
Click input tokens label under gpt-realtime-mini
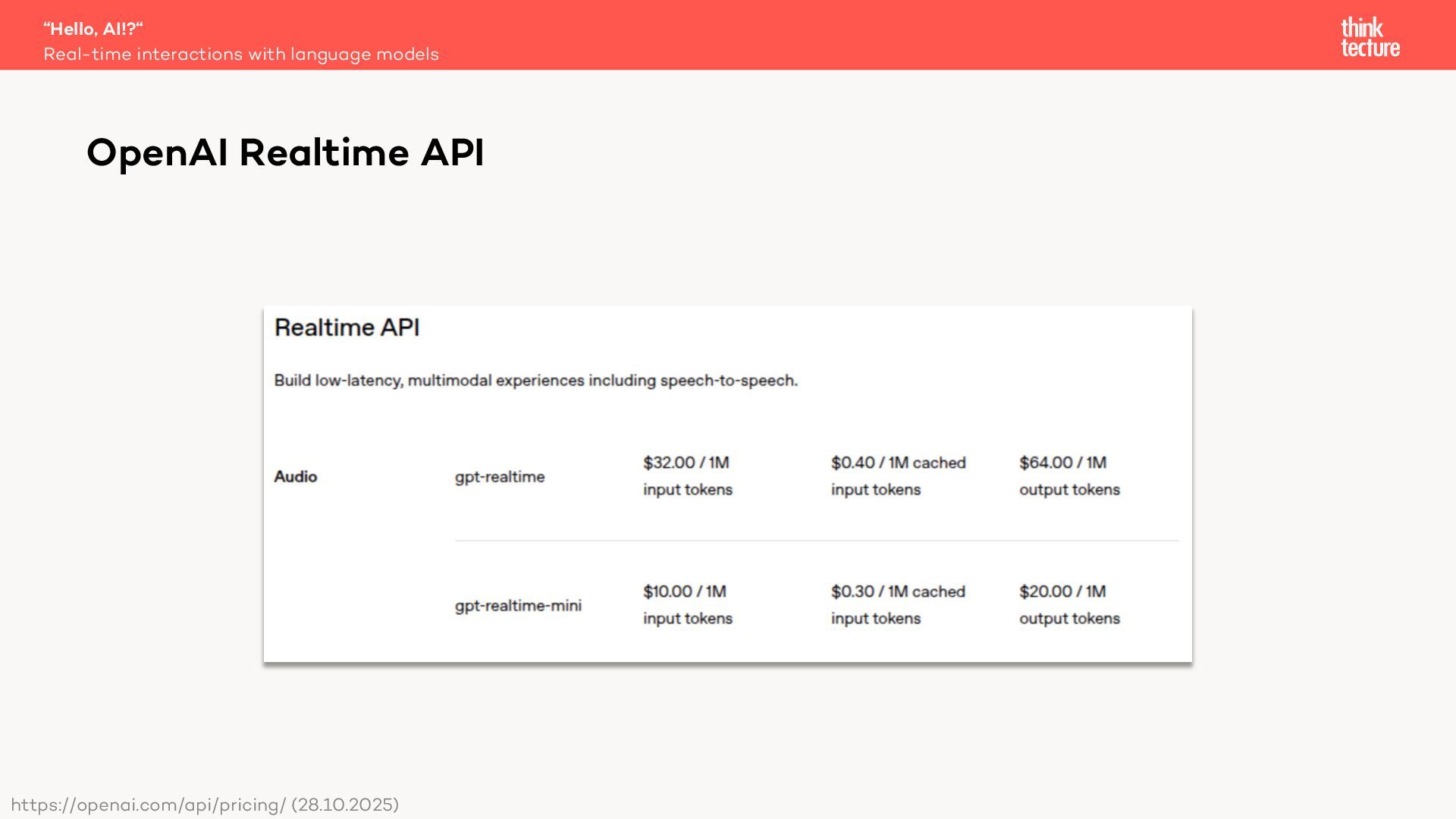click(x=688, y=619)
